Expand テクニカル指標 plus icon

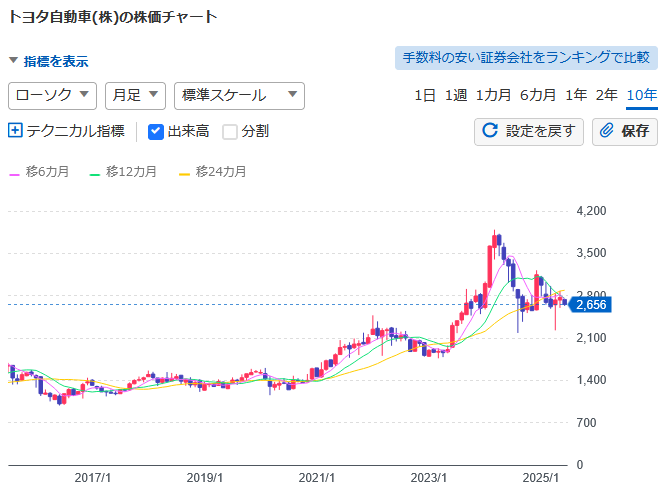[15, 130]
